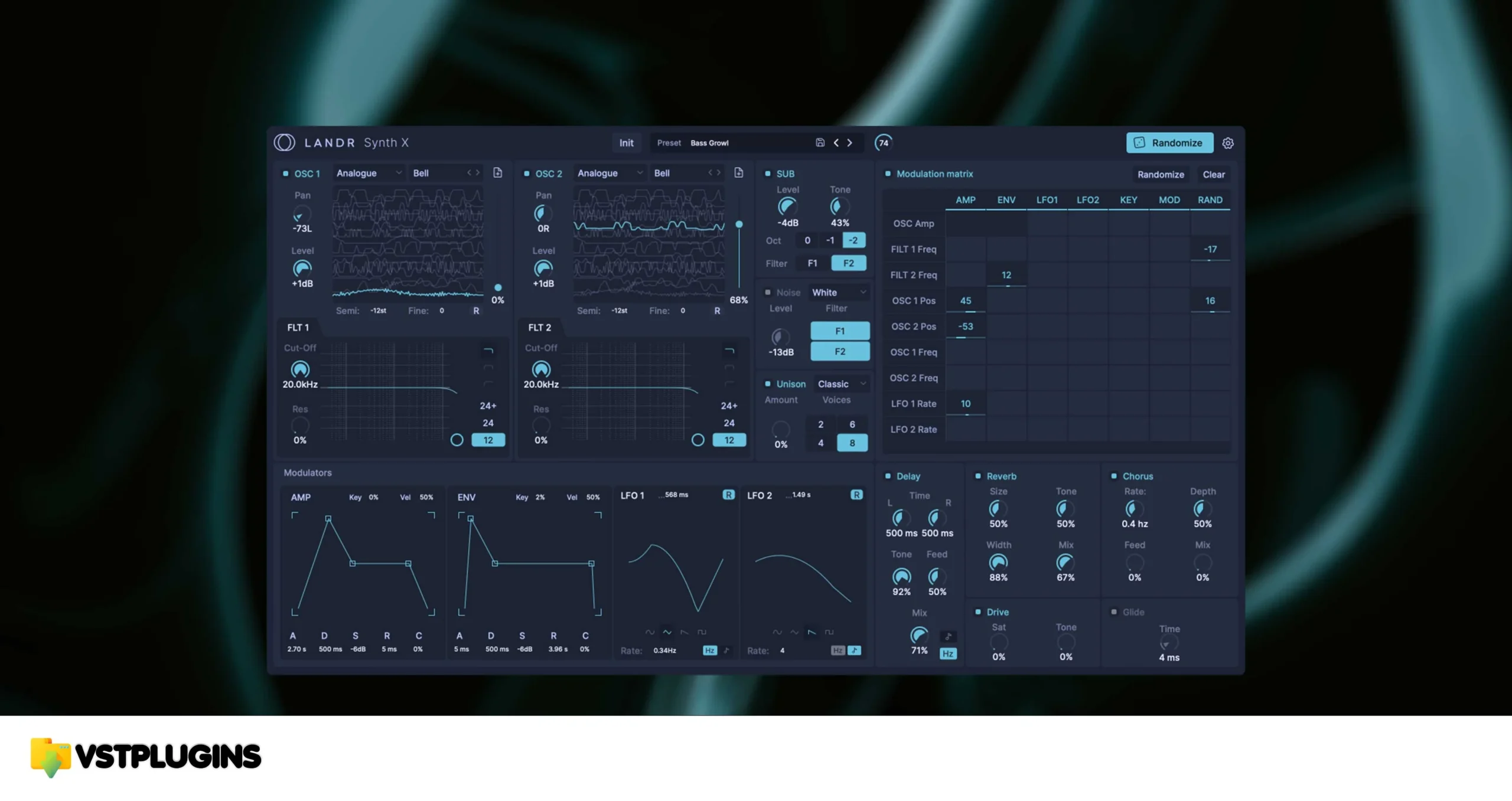This screenshot has width=1512, height=801.
Task: Open settings via the gear icon
Action: (1227, 143)
